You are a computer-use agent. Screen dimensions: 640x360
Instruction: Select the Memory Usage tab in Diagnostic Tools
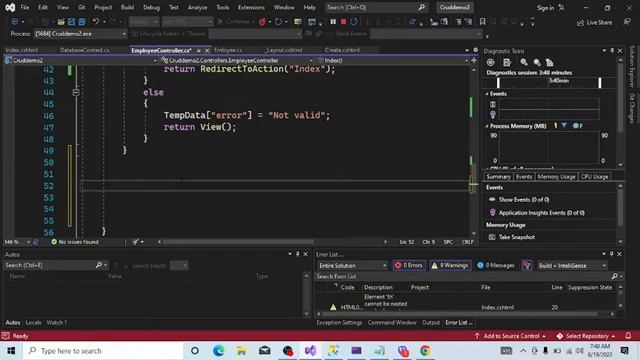tap(556, 177)
